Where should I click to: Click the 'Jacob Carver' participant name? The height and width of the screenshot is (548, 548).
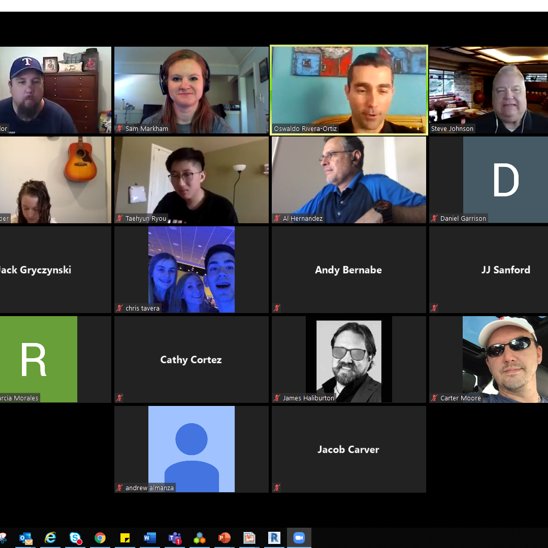tap(348, 449)
